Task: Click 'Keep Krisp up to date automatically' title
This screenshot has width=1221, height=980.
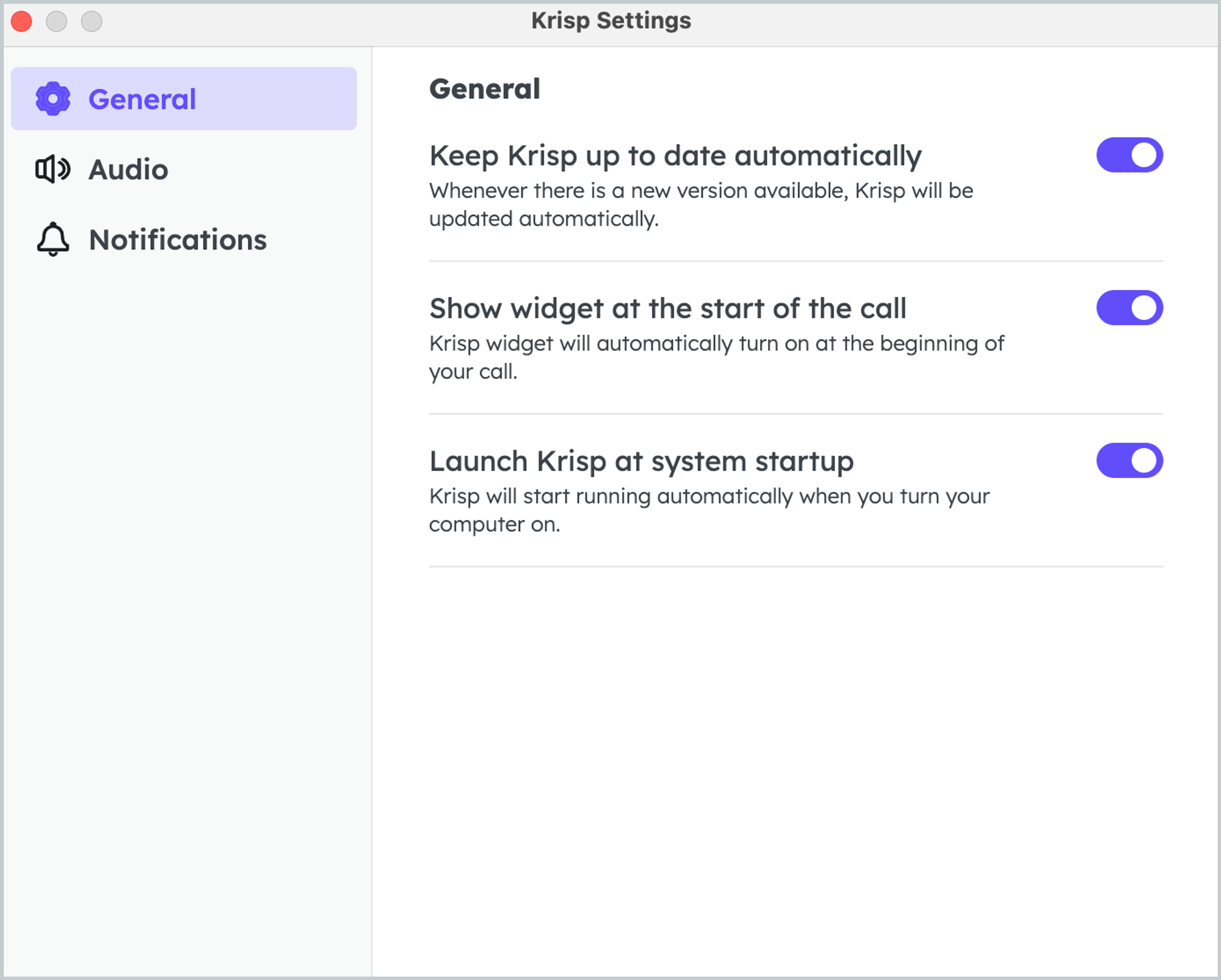Action: coord(675,156)
